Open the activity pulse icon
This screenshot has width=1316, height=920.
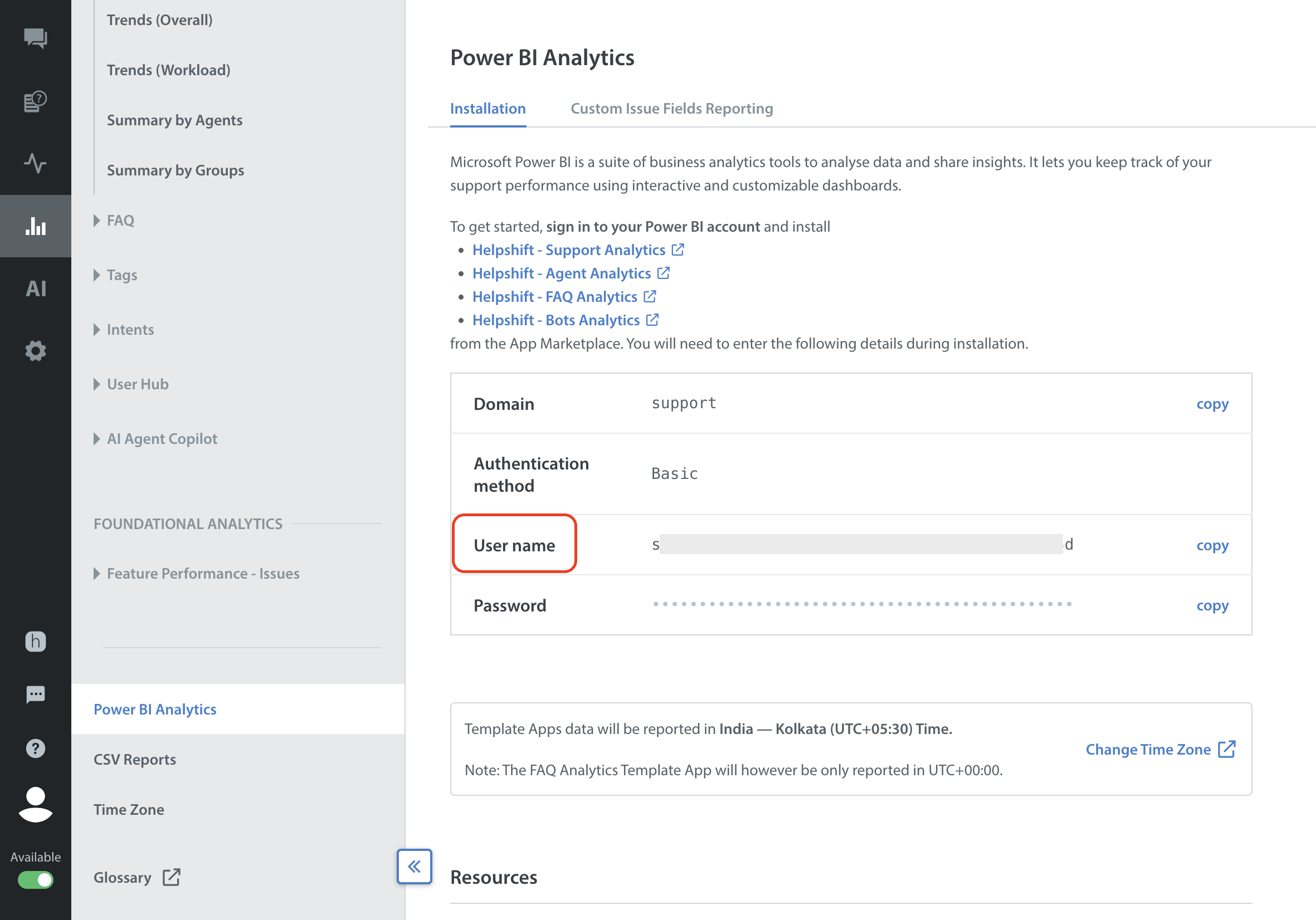(36, 163)
